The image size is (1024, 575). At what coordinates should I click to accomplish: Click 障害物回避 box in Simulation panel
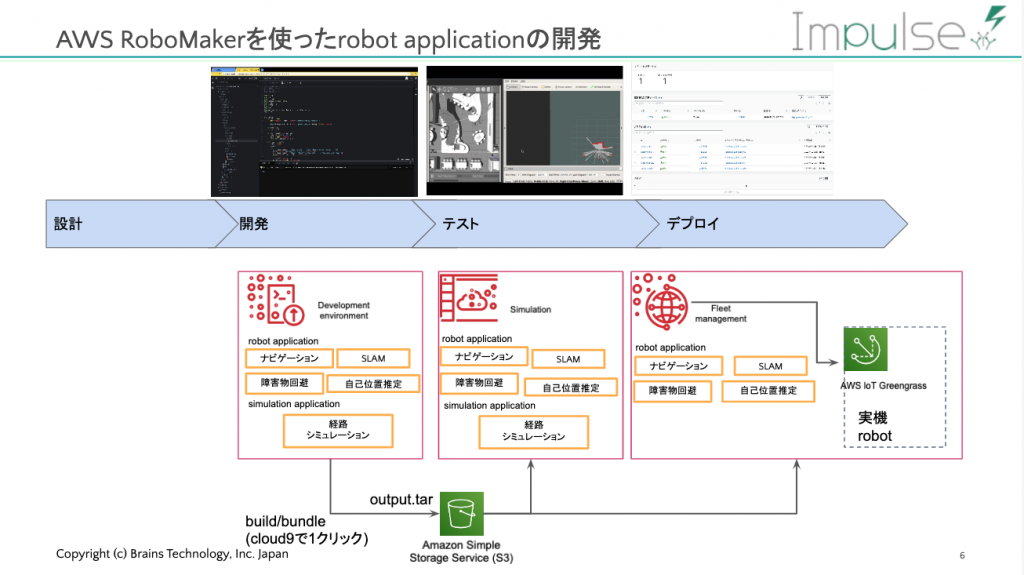coord(479,383)
